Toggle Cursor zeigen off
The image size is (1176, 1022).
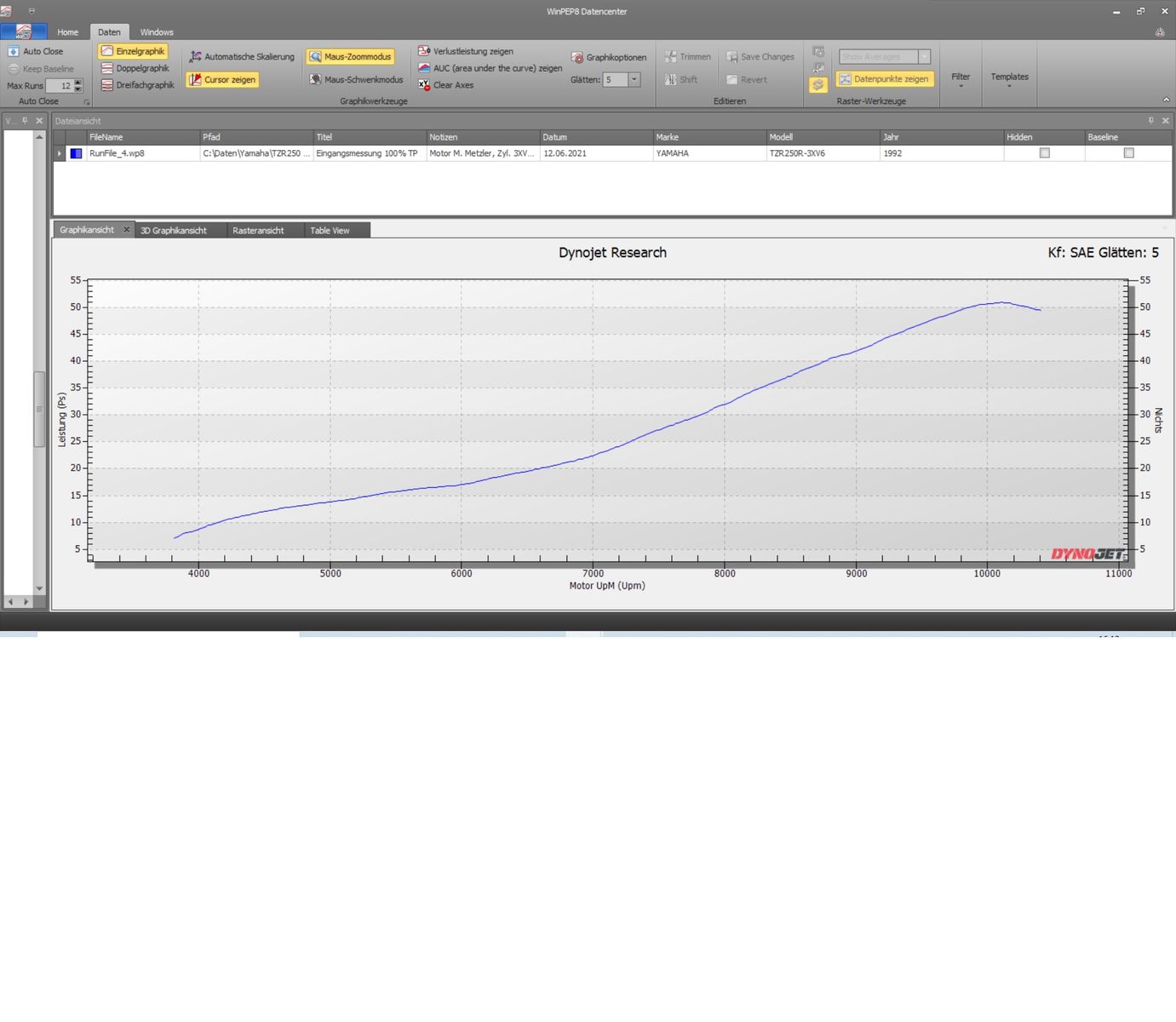click(x=222, y=80)
